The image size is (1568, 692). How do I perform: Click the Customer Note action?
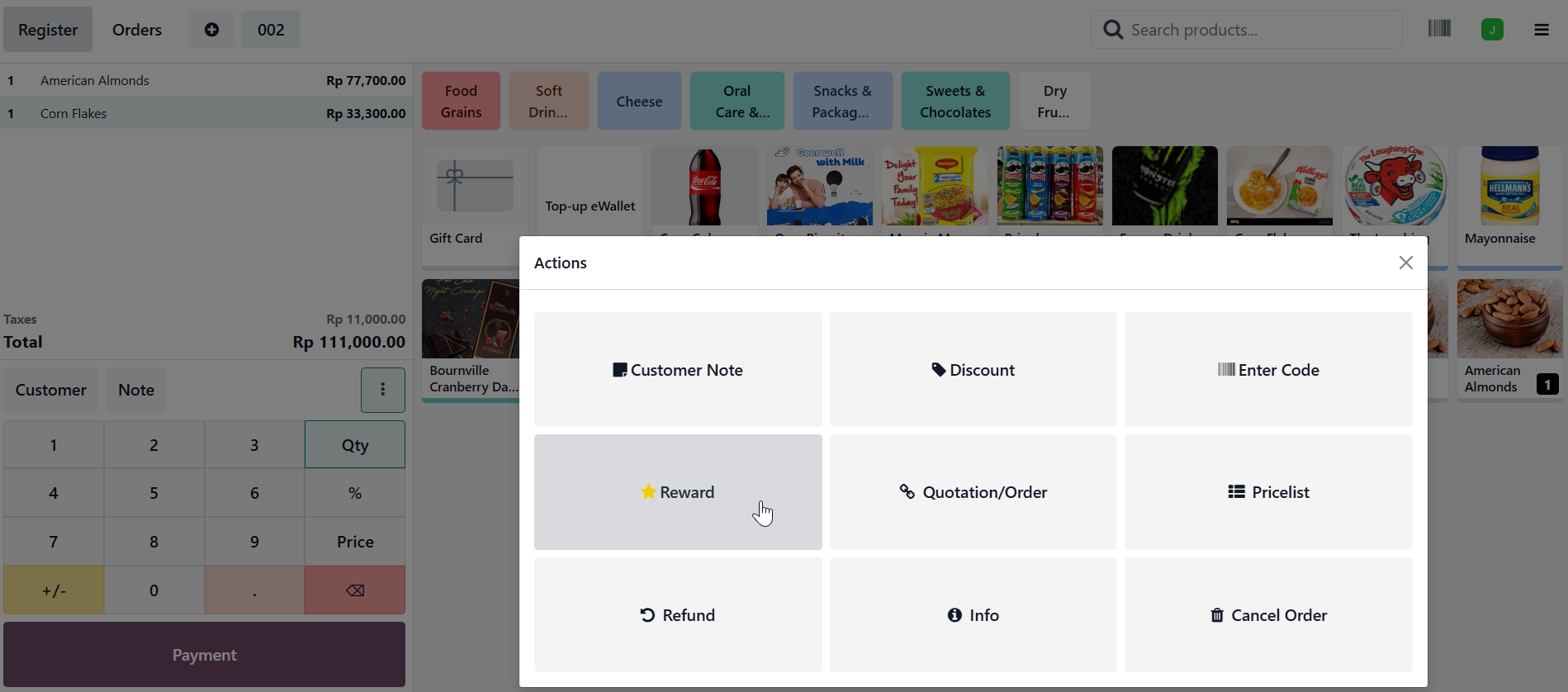(678, 370)
